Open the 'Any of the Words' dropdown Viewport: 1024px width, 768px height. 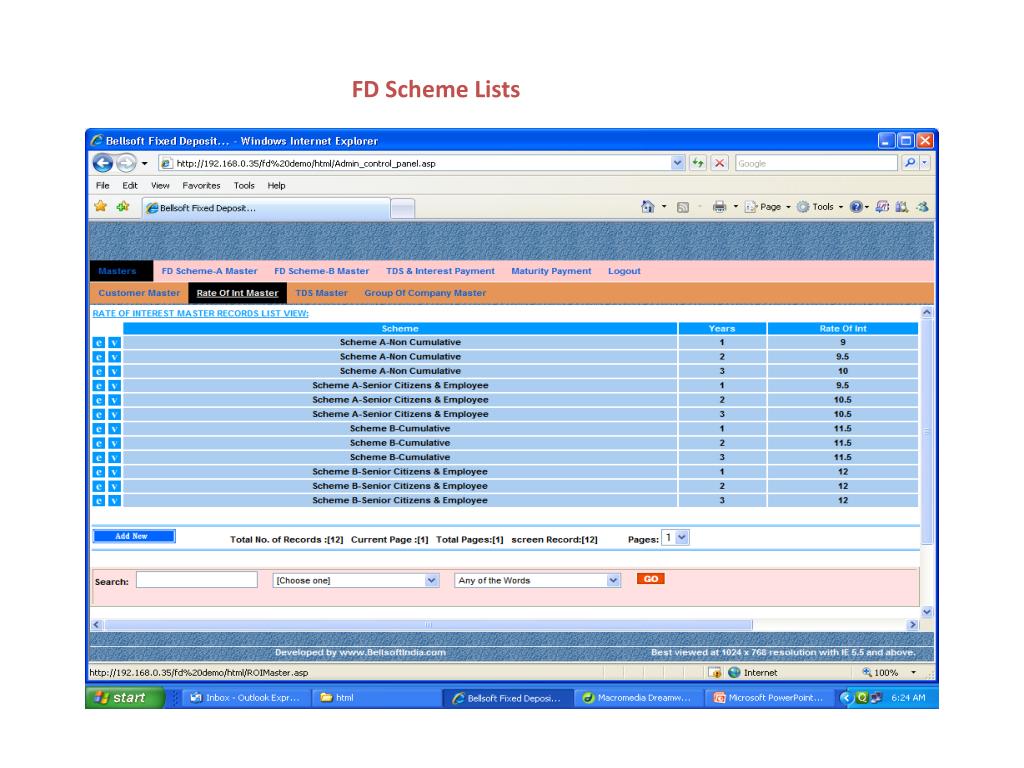613,580
